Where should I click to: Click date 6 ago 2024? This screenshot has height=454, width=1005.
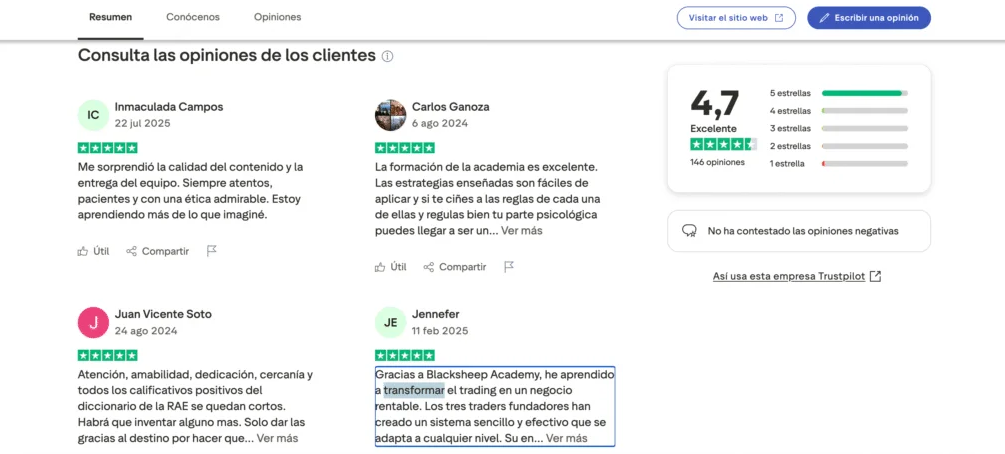coord(440,123)
